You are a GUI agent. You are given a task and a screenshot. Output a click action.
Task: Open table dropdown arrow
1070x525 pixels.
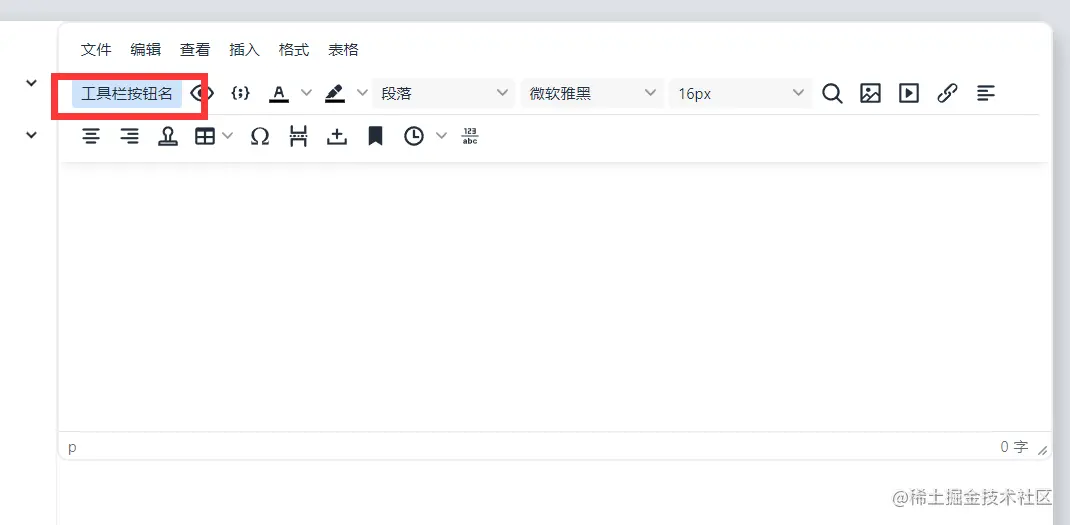228,136
